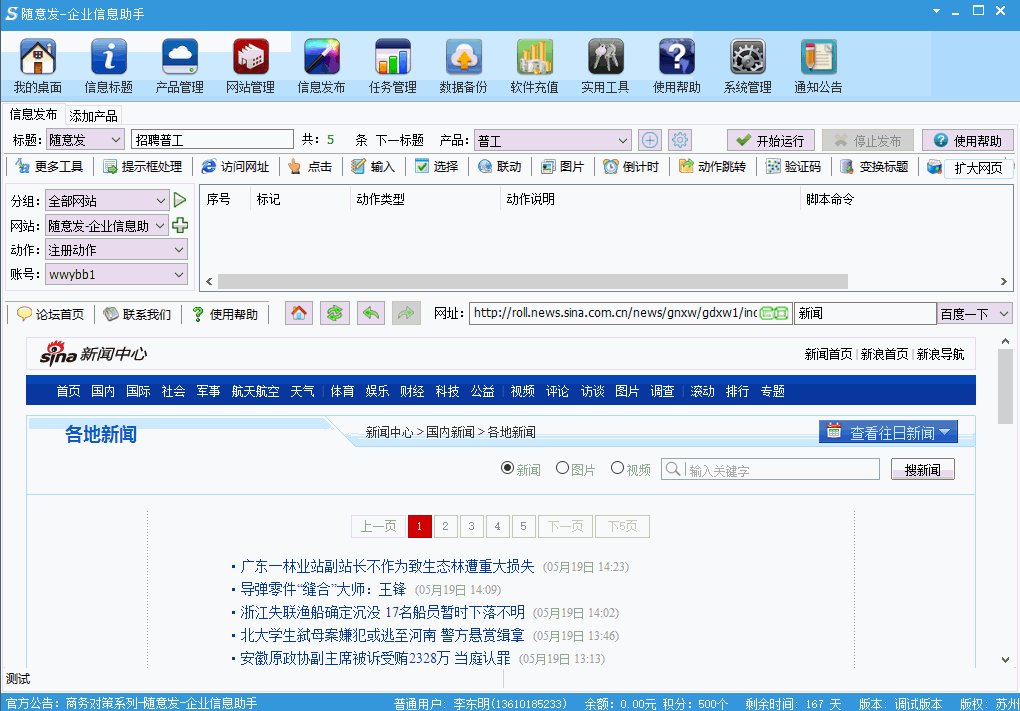Expand the 标题 随意发 dropdown
The image size is (1020, 711).
click(x=116, y=140)
